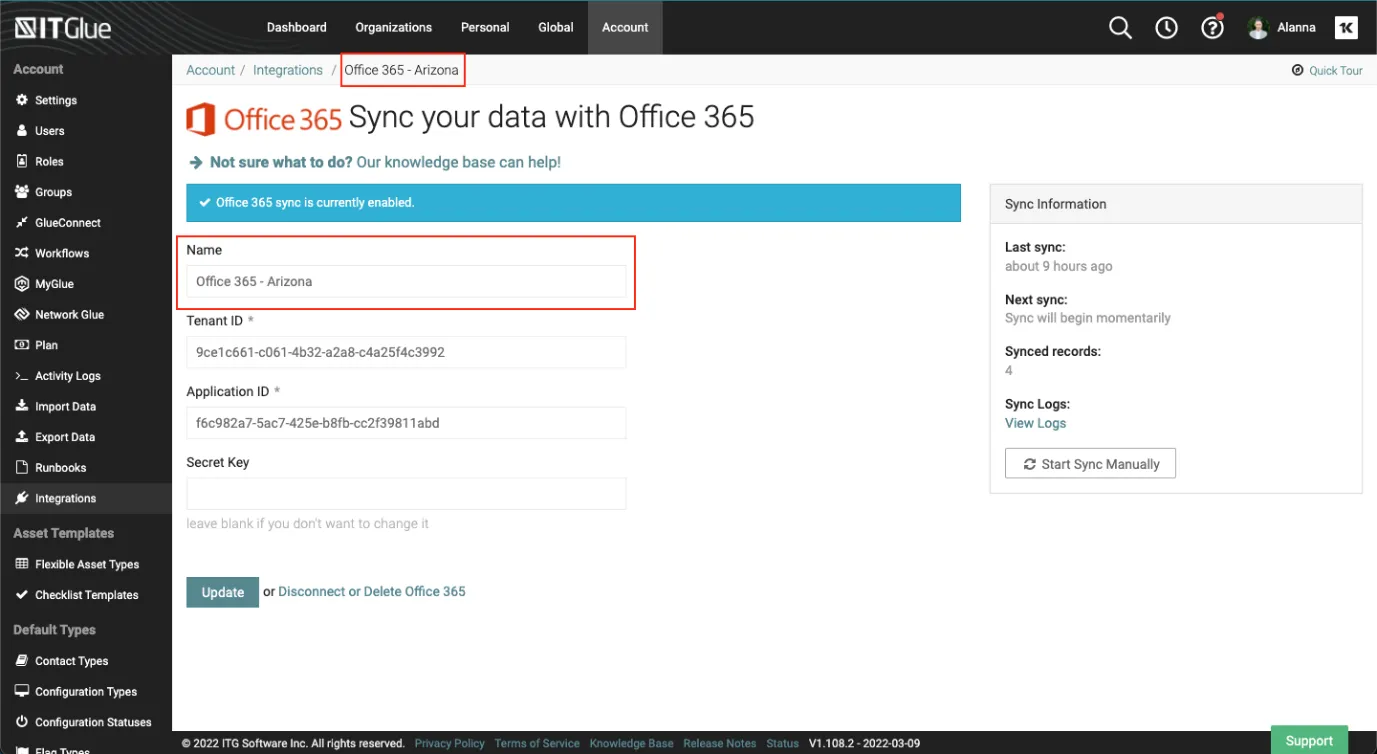Click the ITGlue logo
This screenshot has width=1377, height=754.
click(62, 28)
